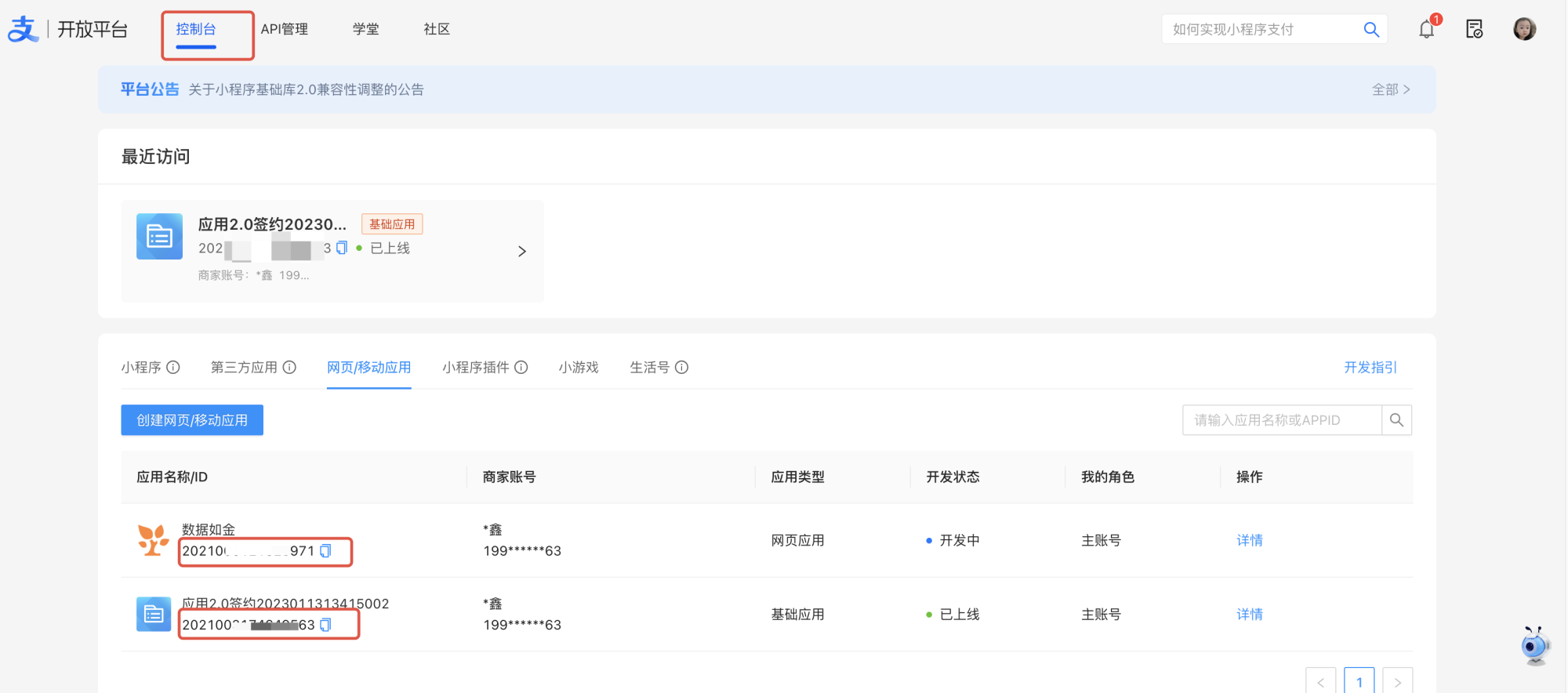Screen dimensions: 1568x693
Task: Open the document checklist icon in header
Action: [x=1474, y=30]
